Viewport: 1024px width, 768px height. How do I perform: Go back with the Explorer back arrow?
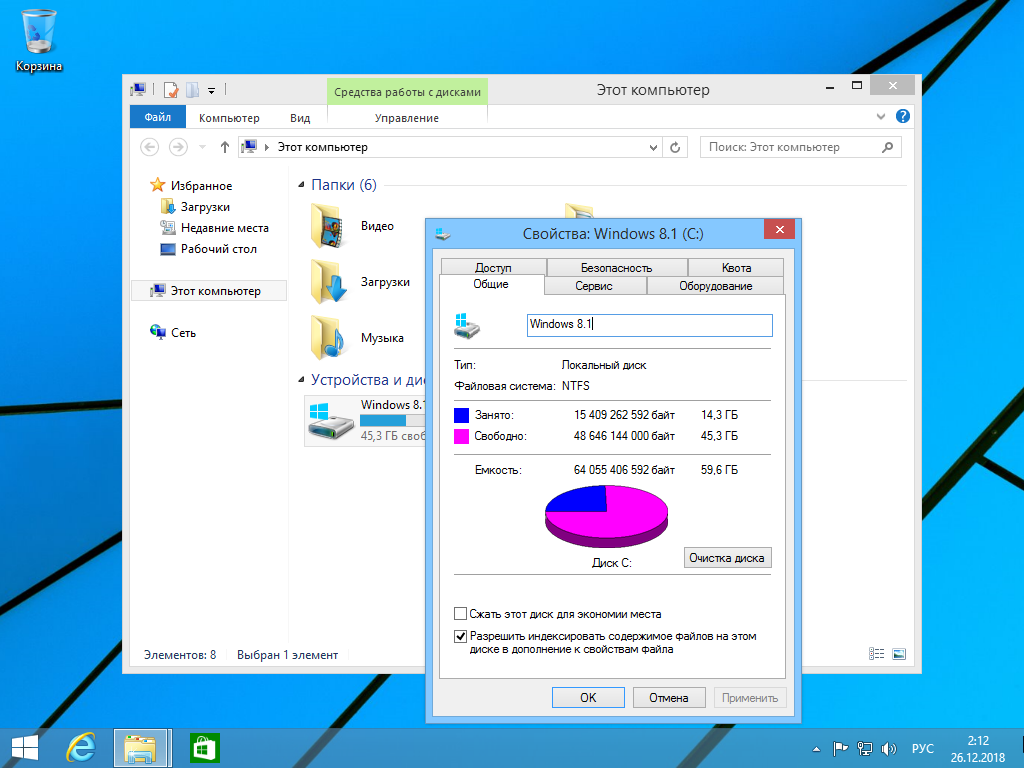point(150,147)
